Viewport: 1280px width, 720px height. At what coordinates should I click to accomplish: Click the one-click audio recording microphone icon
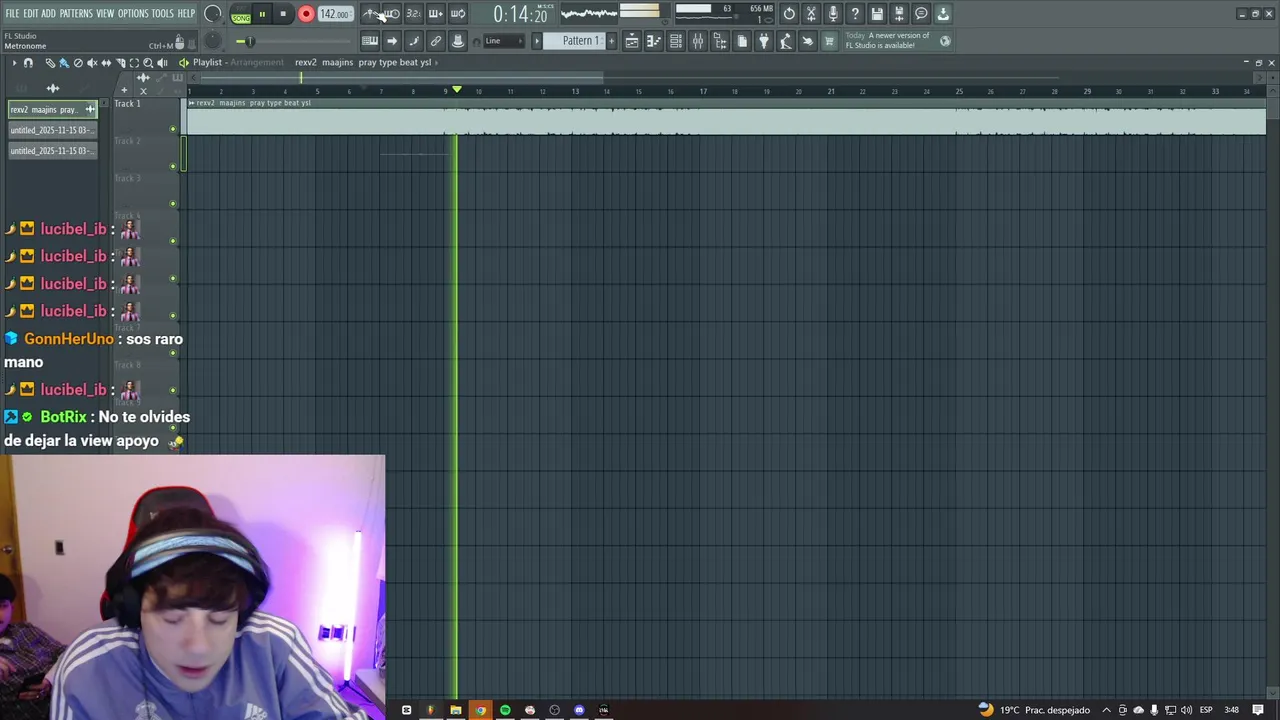pos(833,14)
